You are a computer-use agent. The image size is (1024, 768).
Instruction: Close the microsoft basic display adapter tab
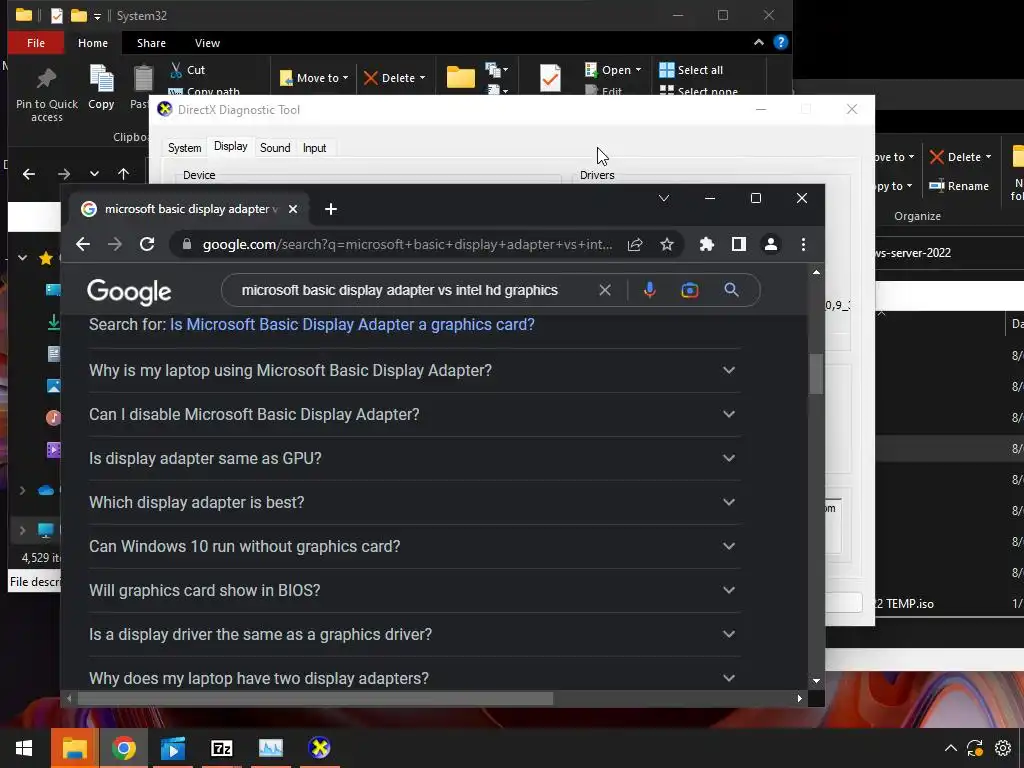[x=293, y=209]
